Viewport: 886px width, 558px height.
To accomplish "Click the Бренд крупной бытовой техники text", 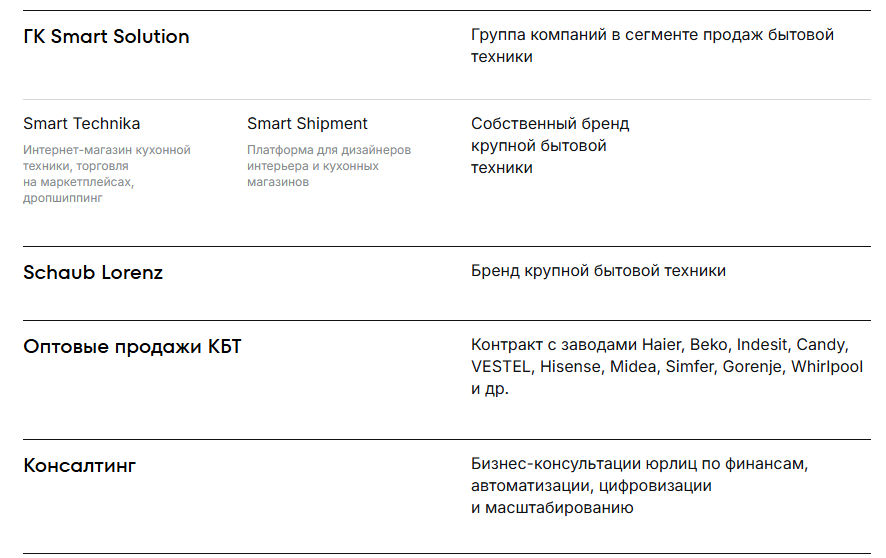I will 598,271.
